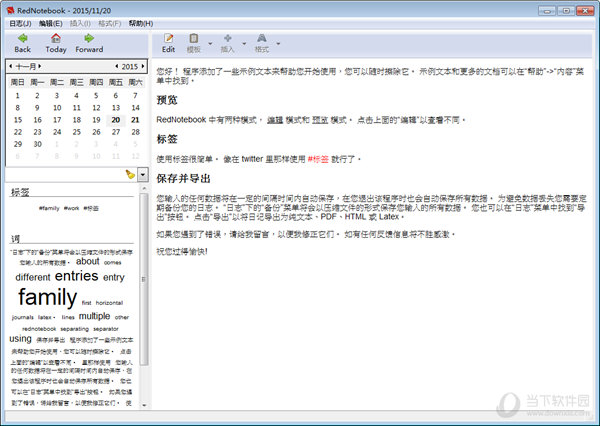Click the #family tag in cloud
This screenshot has width=600, height=426.
click(49, 208)
